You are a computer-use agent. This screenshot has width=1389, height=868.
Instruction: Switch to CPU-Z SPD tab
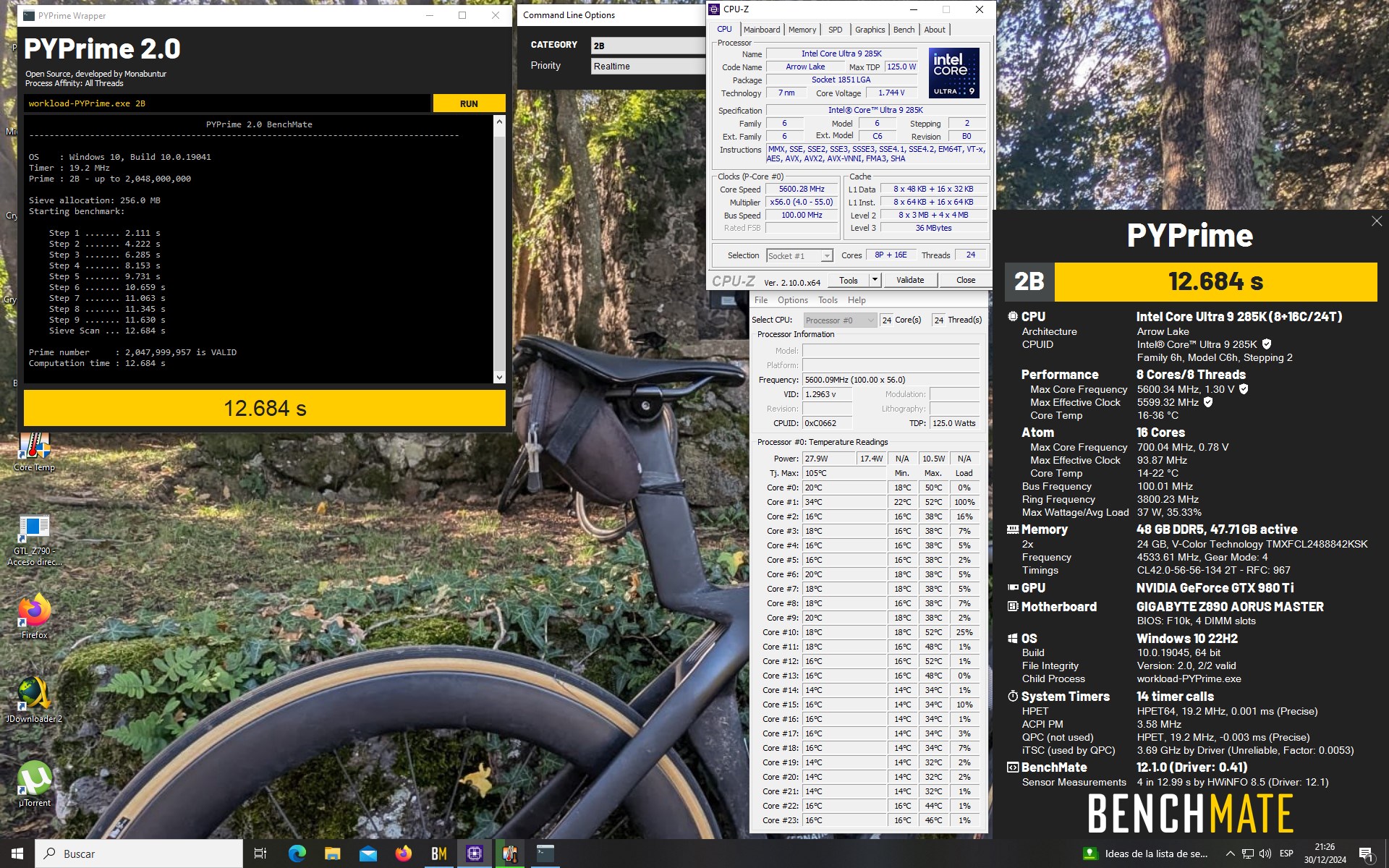pyautogui.click(x=836, y=30)
